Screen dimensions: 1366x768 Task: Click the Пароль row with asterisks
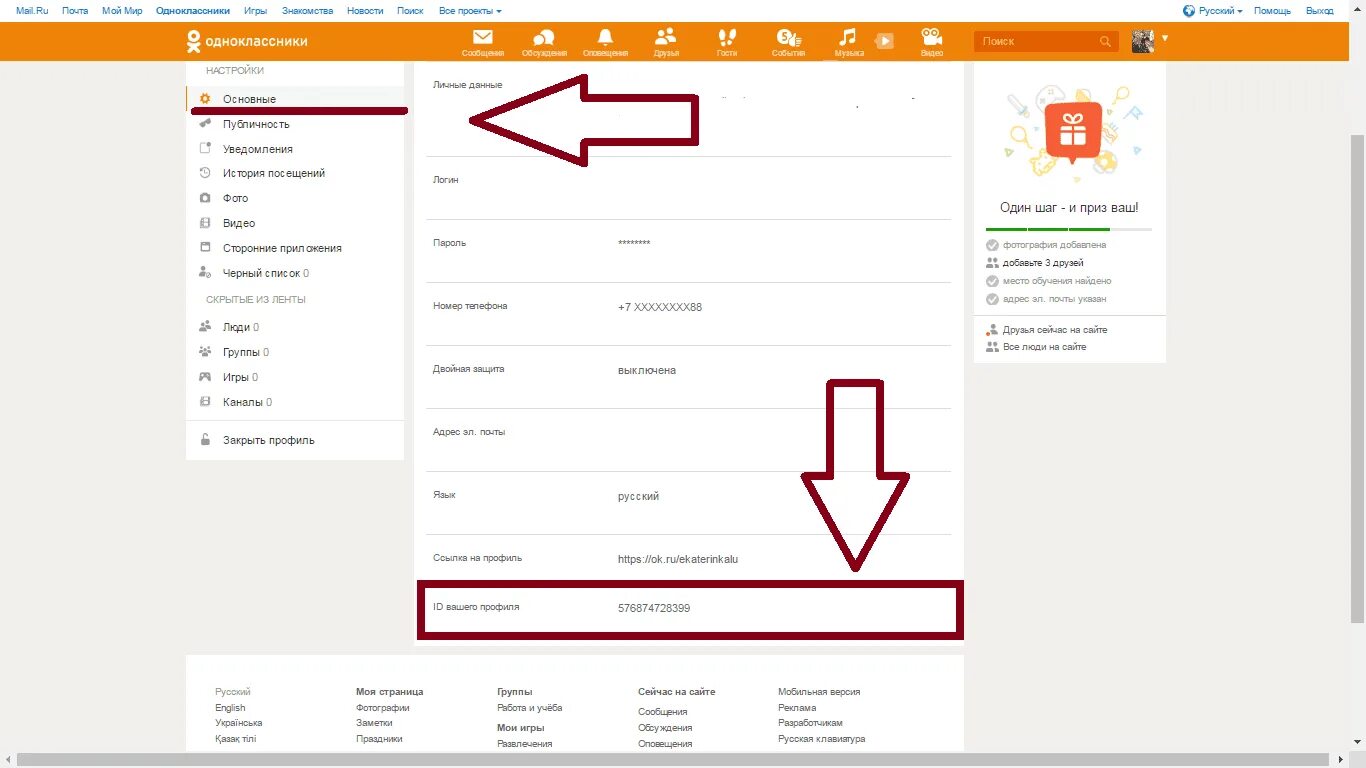689,251
